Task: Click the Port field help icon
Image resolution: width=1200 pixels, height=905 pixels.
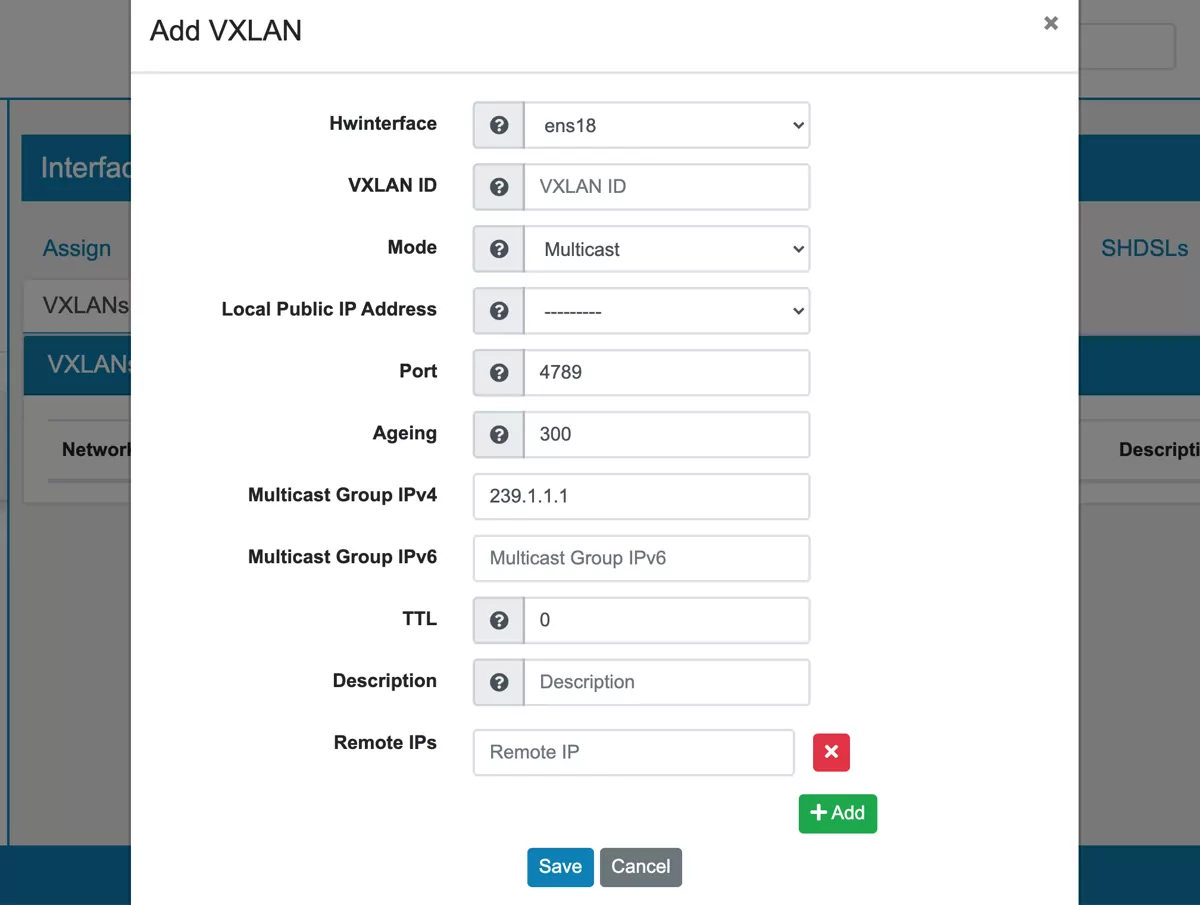Action: coord(498,372)
